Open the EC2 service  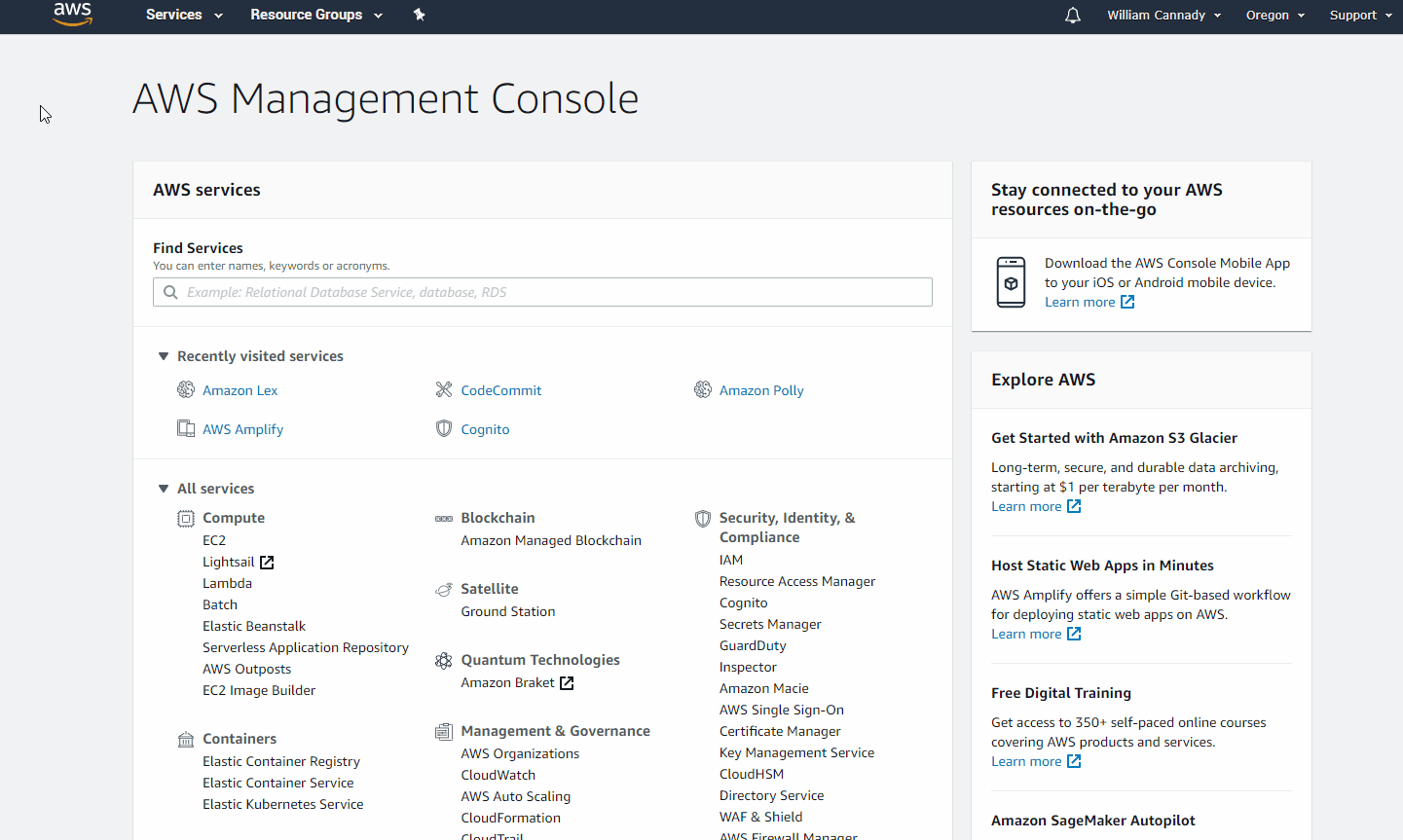214,541
